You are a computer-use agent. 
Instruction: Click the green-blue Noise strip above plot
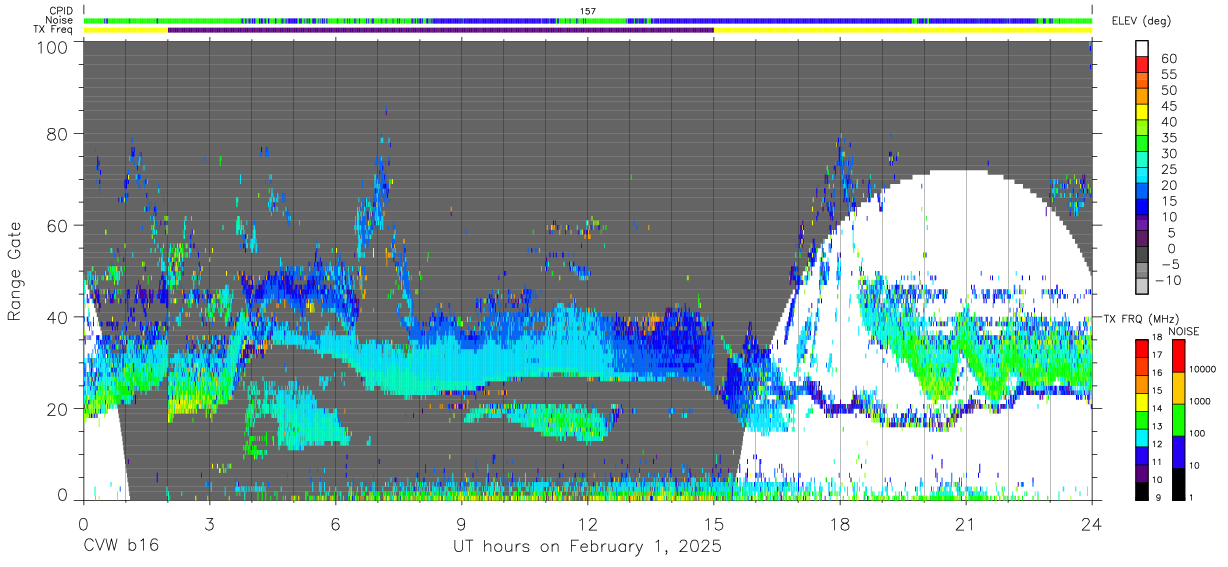click(x=588, y=20)
